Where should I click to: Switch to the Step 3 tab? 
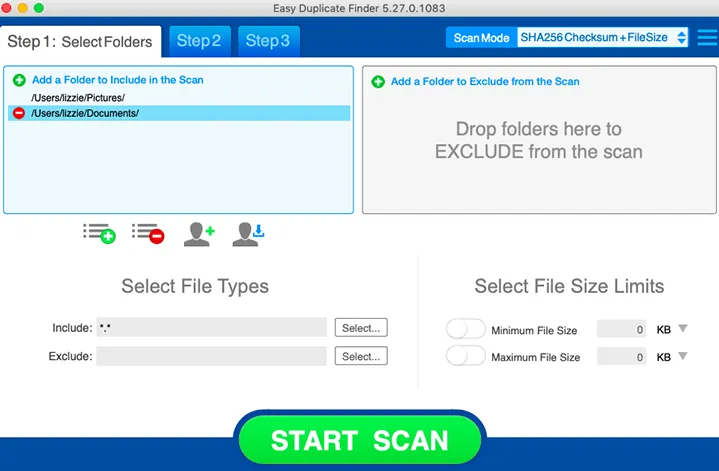coord(269,41)
